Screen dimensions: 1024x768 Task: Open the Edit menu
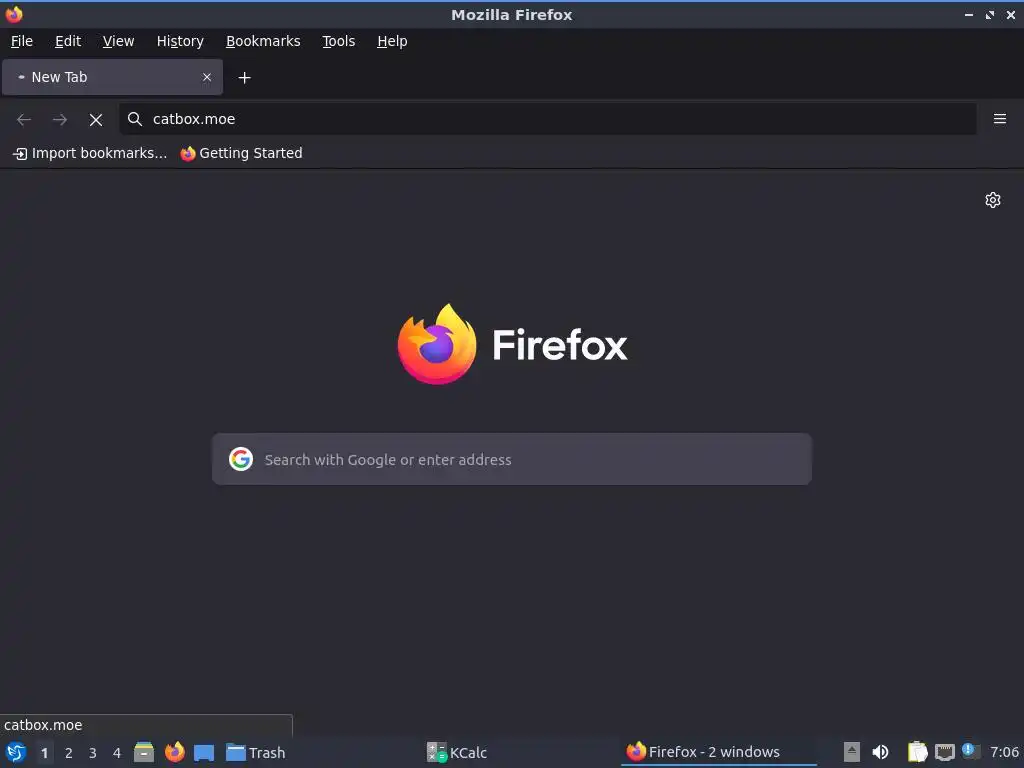tap(68, 41)
